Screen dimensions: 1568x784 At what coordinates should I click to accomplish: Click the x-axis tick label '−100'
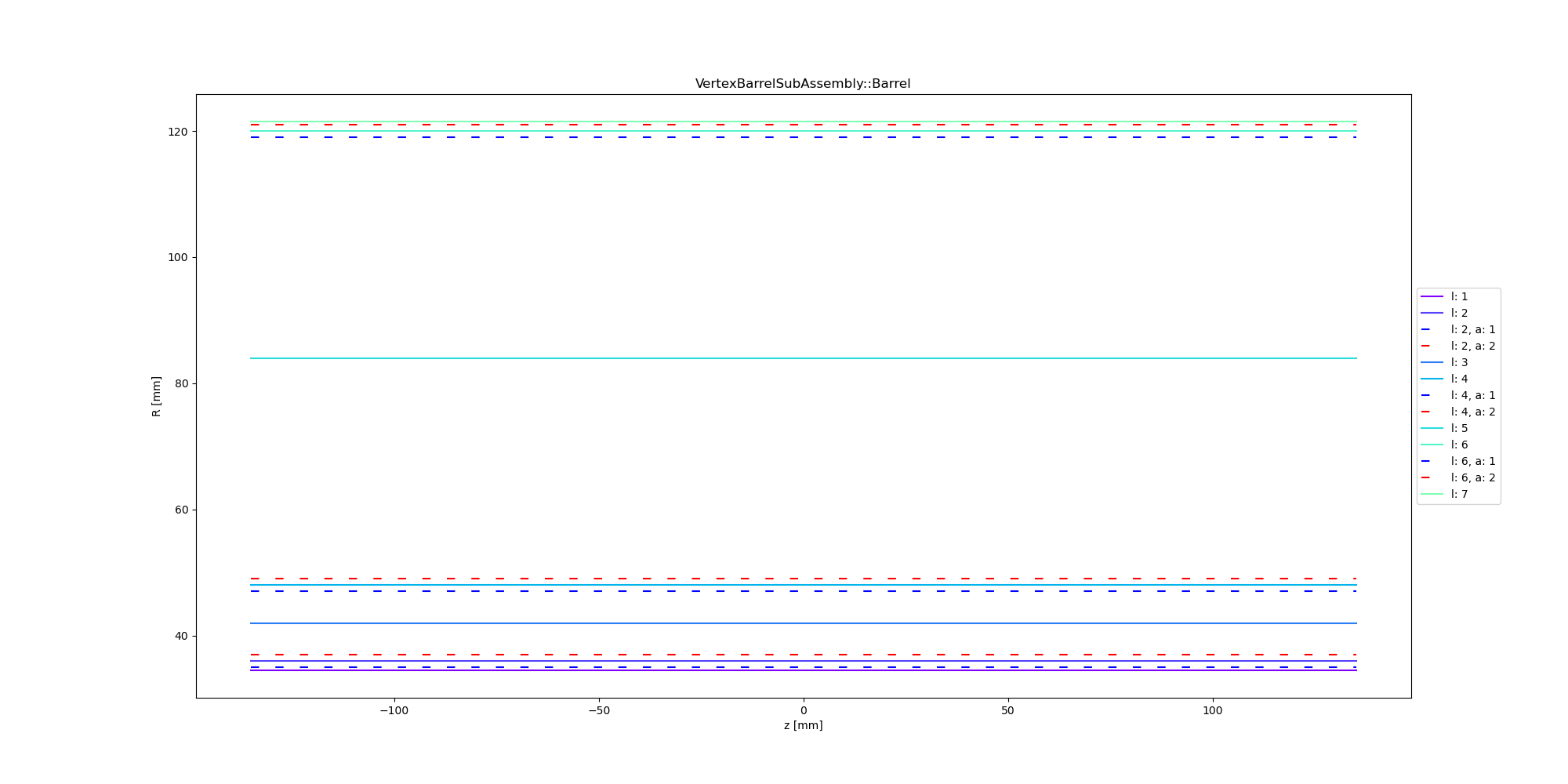(x=394, y=710)
